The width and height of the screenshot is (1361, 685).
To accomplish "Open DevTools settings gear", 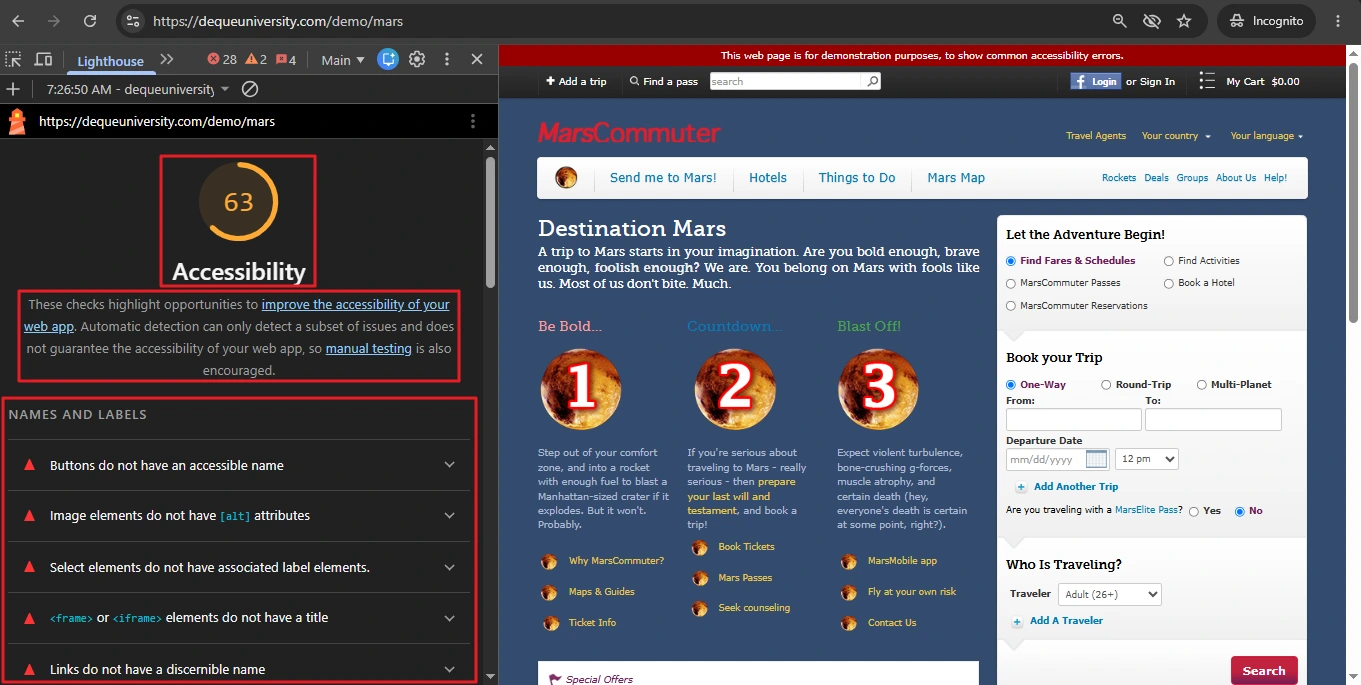I will click(417, 60).
